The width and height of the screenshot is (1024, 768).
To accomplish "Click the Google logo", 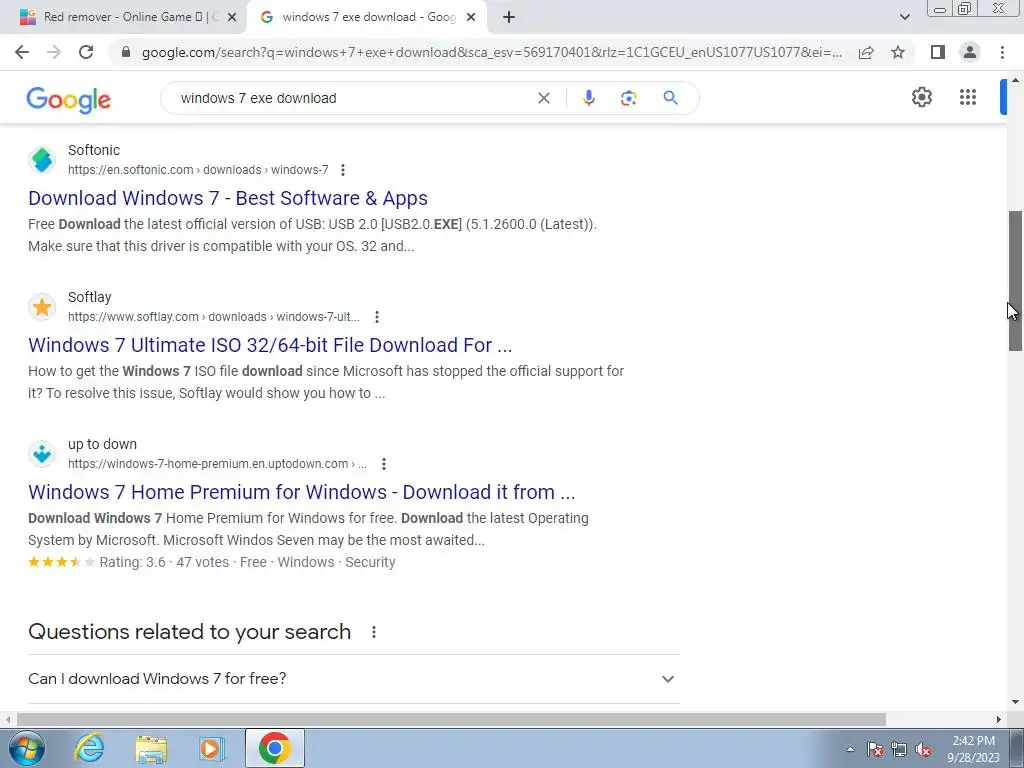I will [x=69, y=99].
